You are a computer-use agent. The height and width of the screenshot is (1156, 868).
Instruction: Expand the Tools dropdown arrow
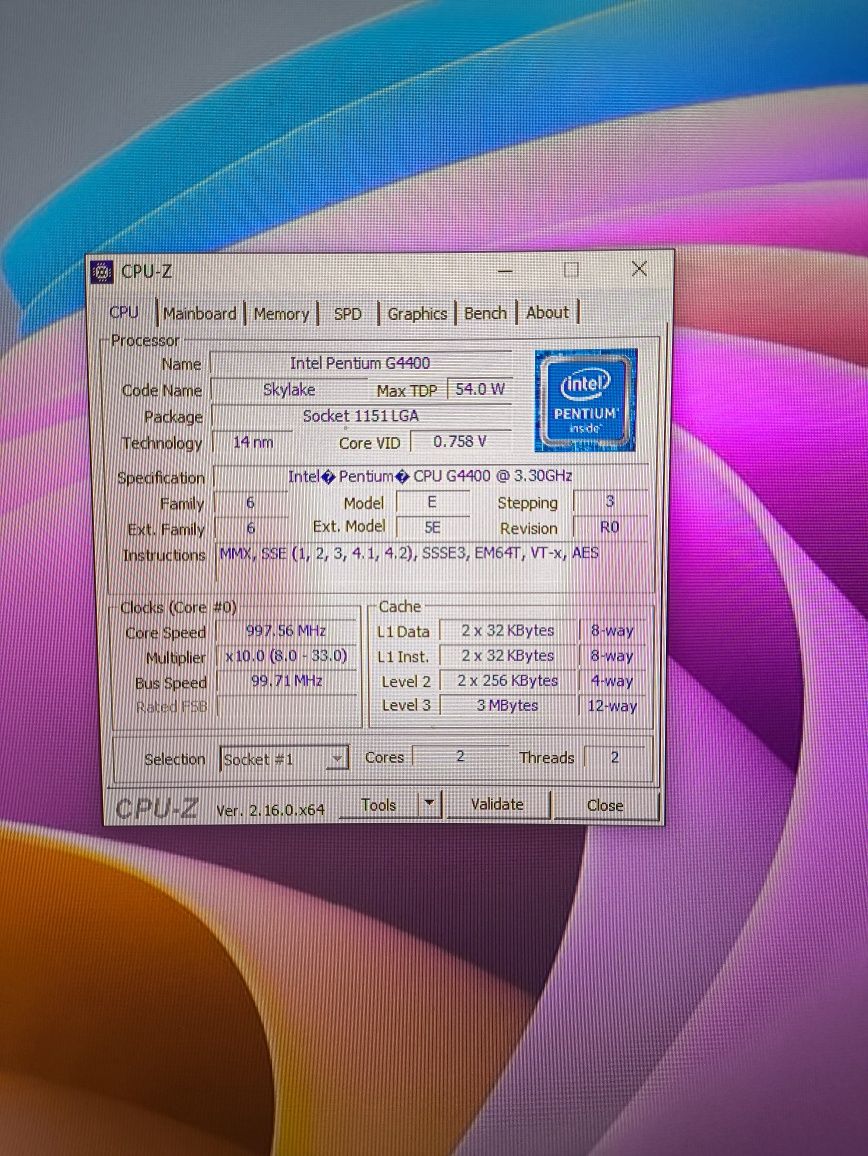coord(429,804)
